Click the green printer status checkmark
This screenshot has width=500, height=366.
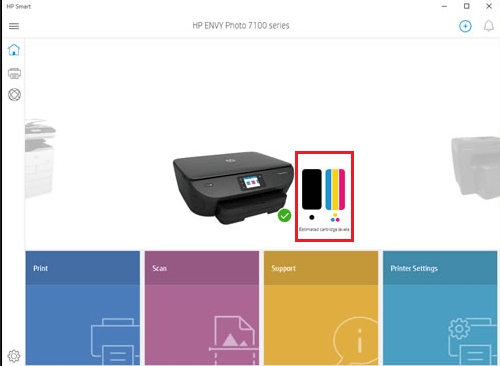(284, 215)
